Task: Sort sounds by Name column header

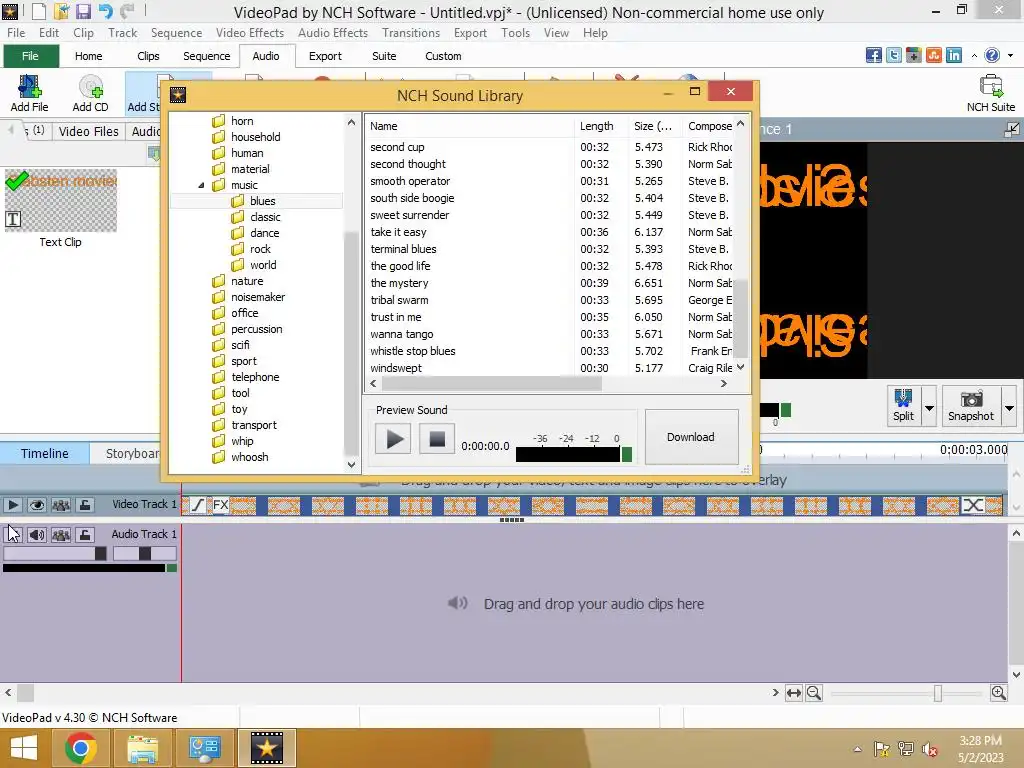Action: tap(469, 126)
